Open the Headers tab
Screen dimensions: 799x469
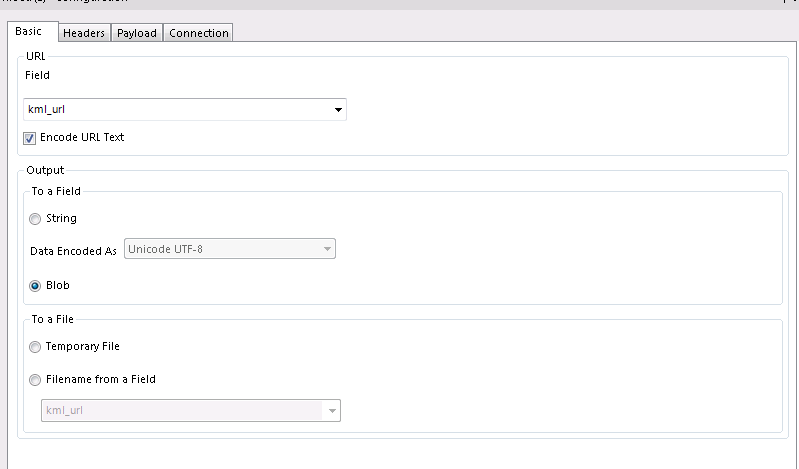pos(84,33)
